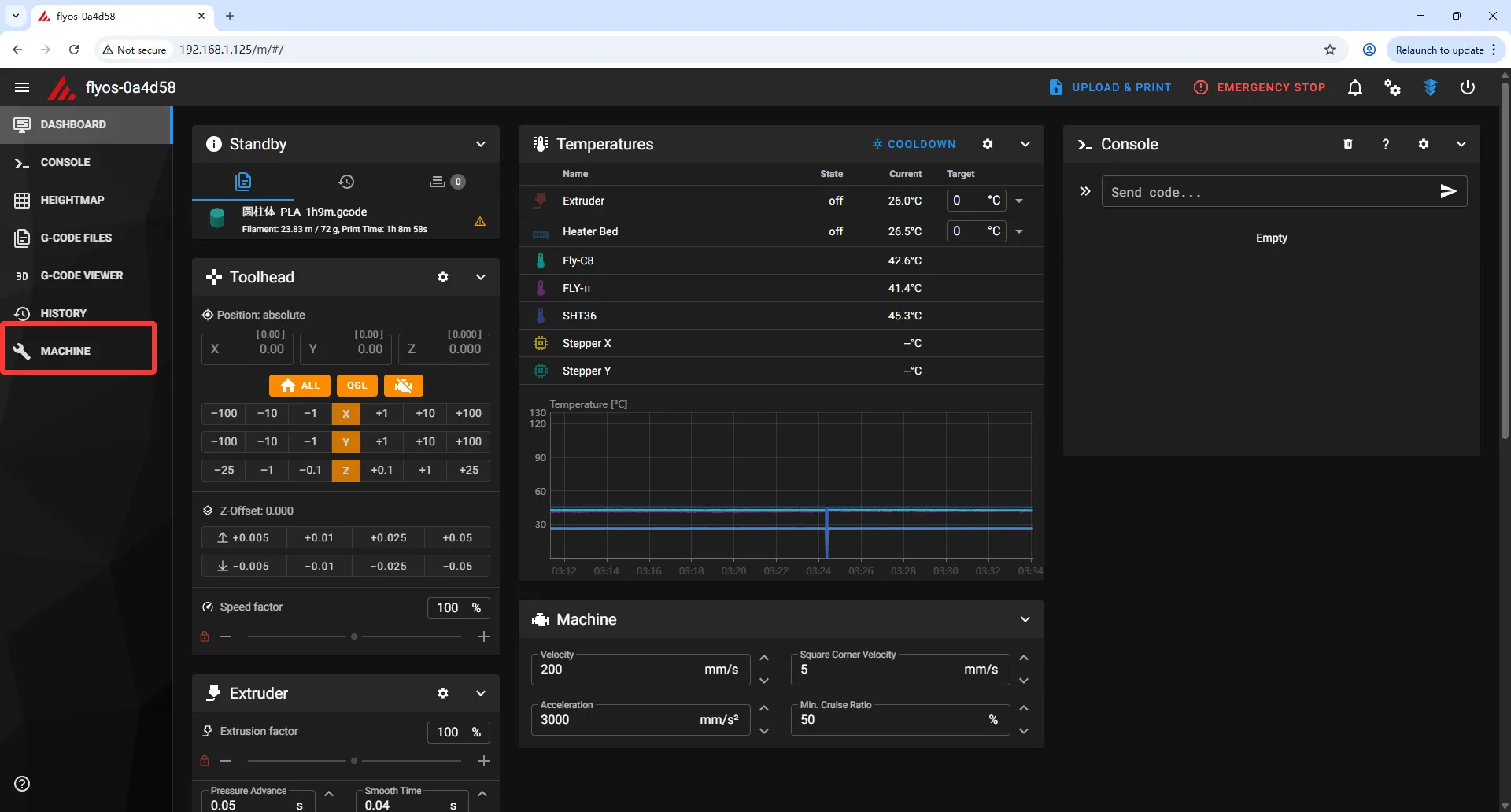Image resolution: width=1511 pixels, height=812 pixels.
Task: Open Toolhead settings gear
Action: click(443, 277)
